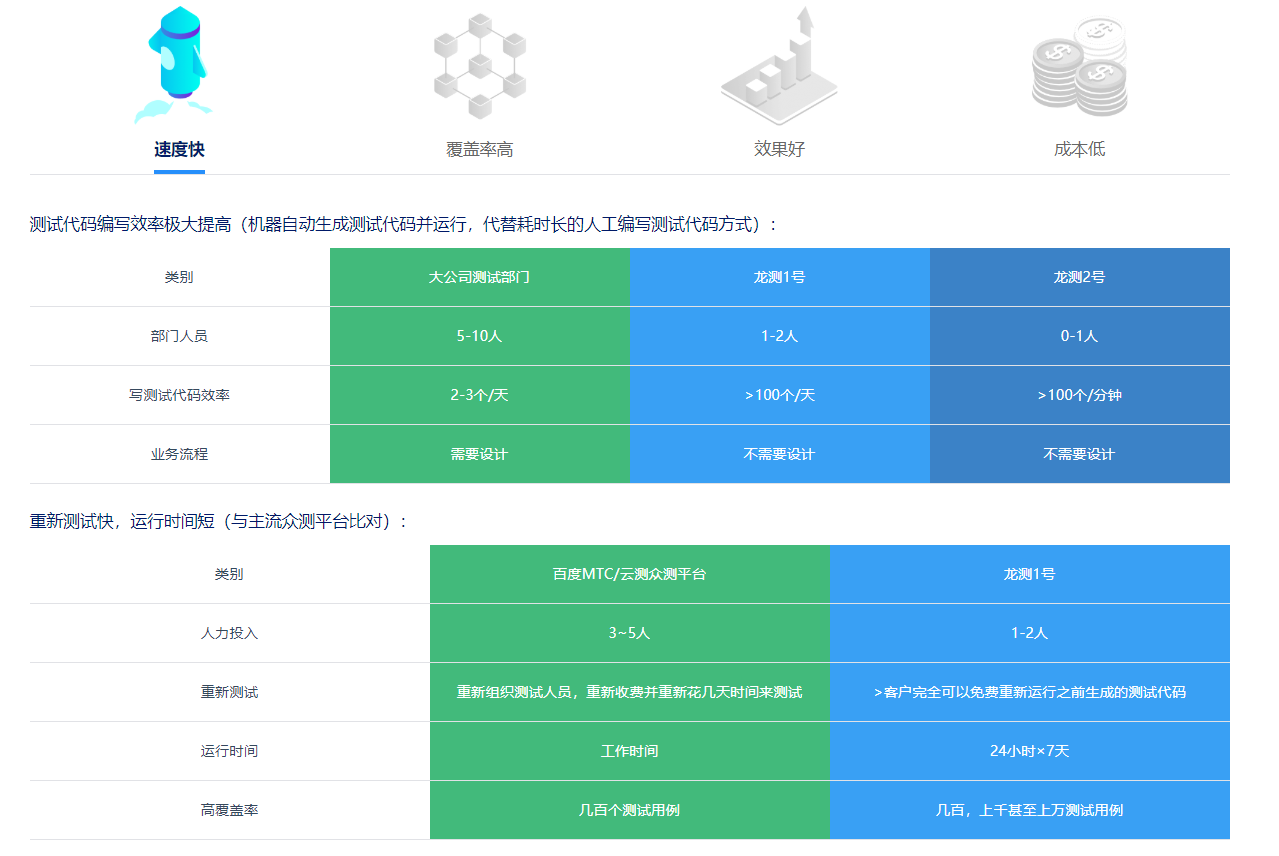The image size is (1279, 856).
Task: Click the 测试代码编写效率极大提高 heading
Action: 404,225
